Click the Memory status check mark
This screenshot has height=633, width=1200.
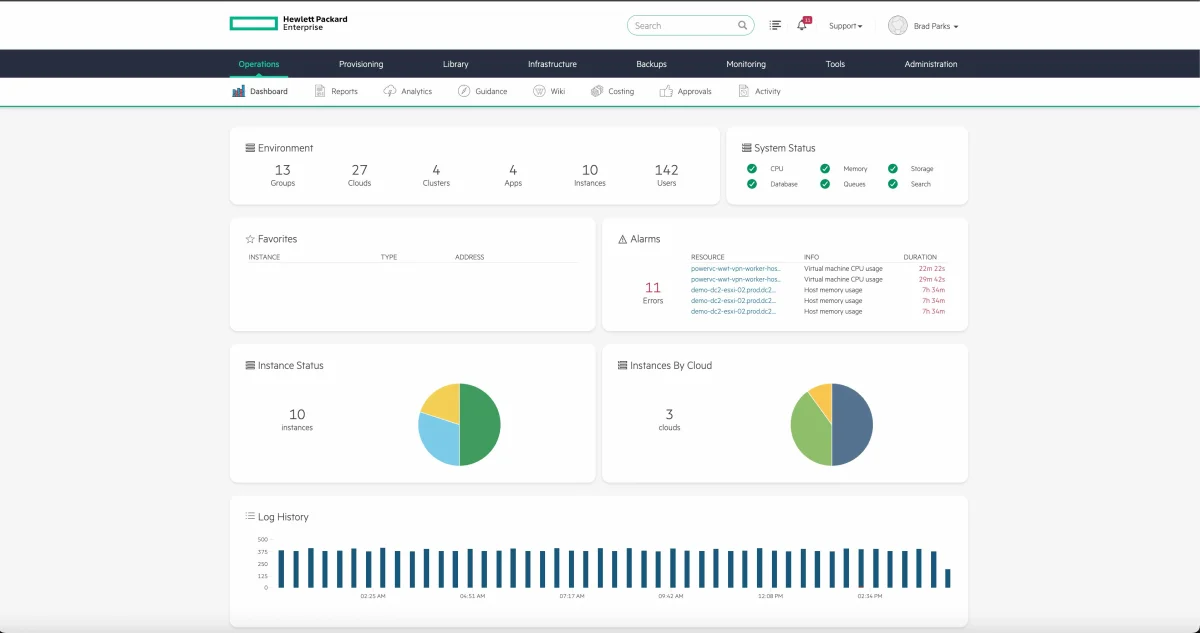pyautogui.click(x=825, y=169)
